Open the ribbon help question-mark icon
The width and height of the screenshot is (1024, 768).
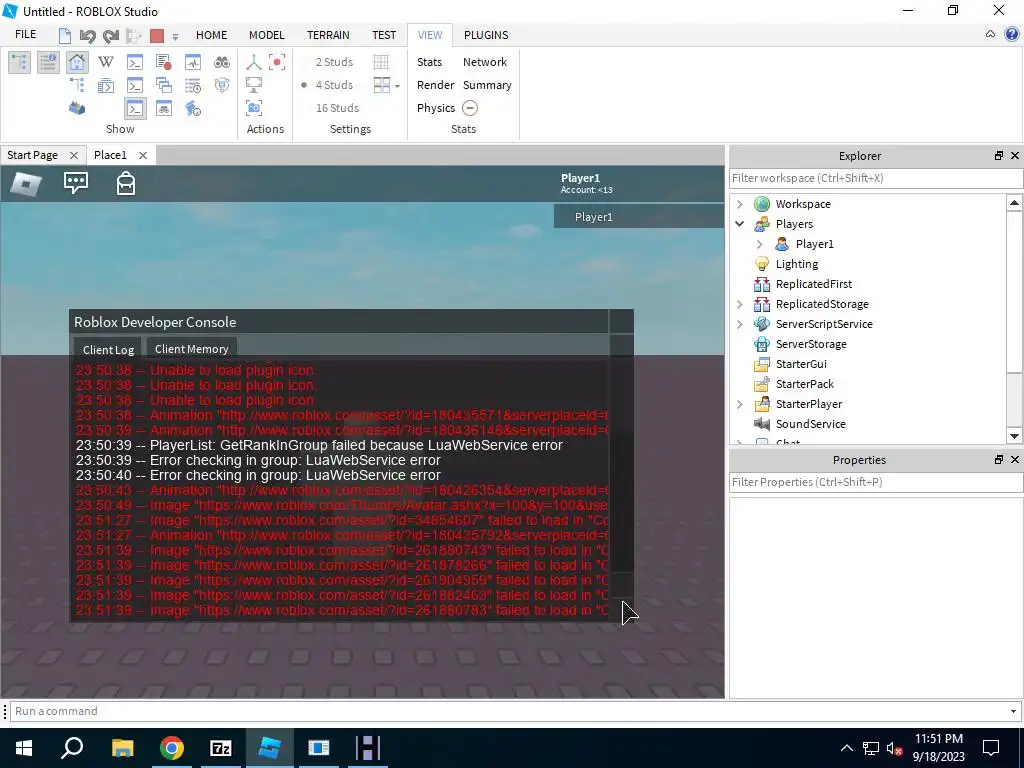tap(1012, 35)
